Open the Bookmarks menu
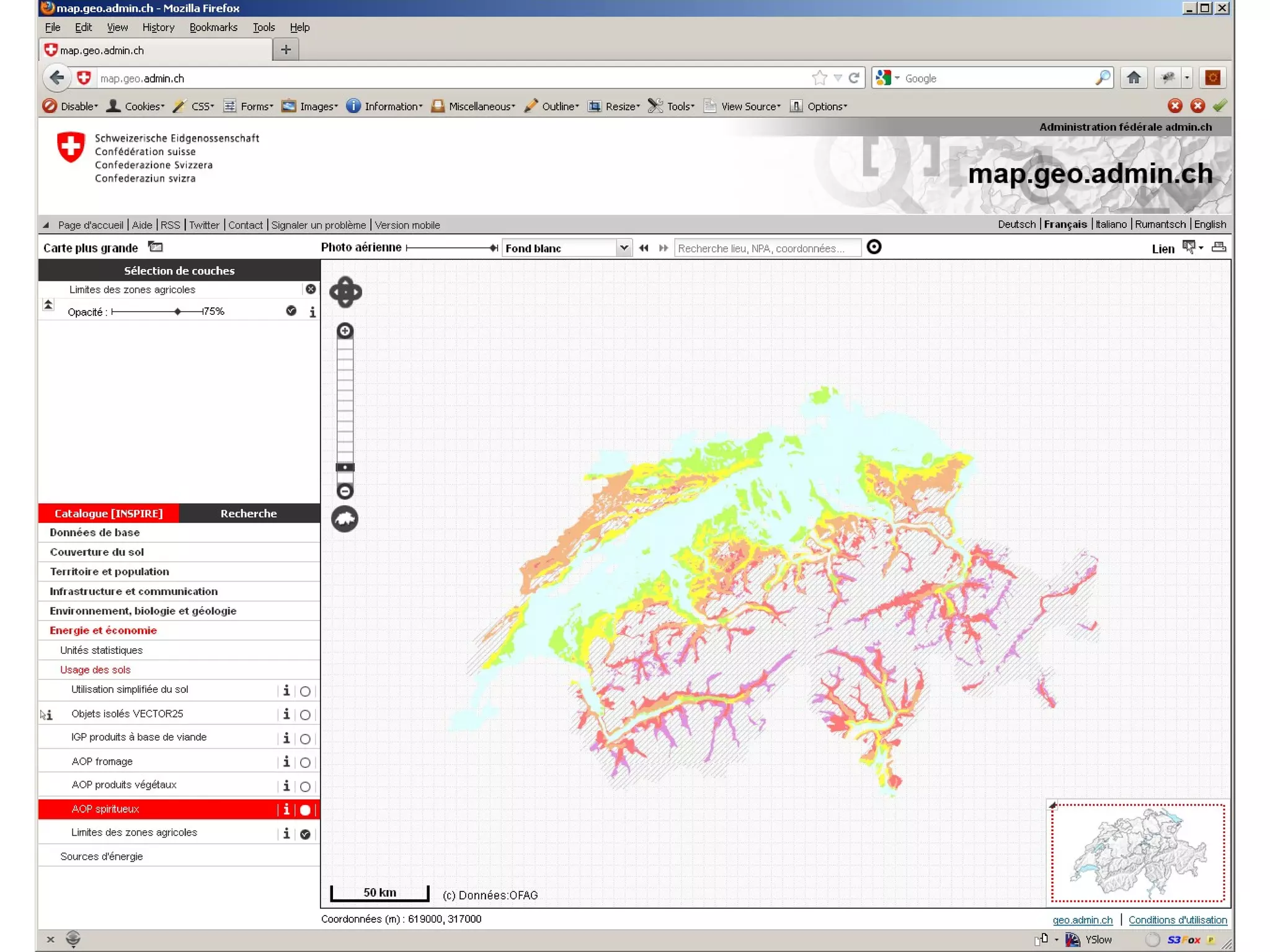Viewport: 1270px width, 952px height. pyautogui.click(x=213, y=27)
